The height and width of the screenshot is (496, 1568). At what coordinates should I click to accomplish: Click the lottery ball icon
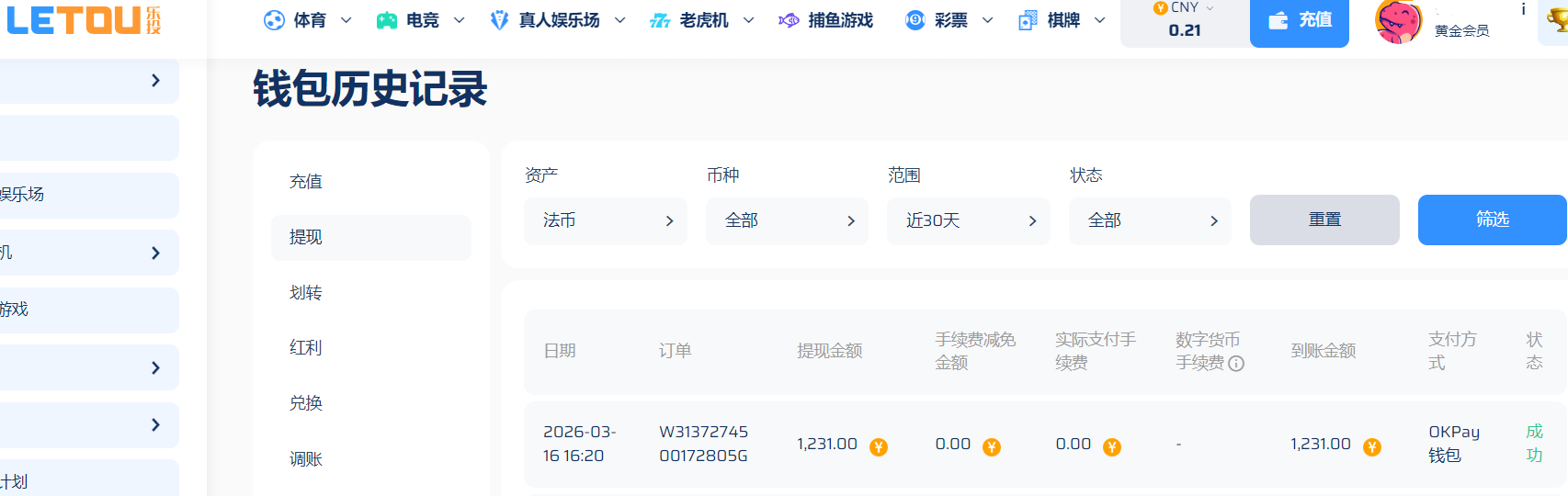915,20
